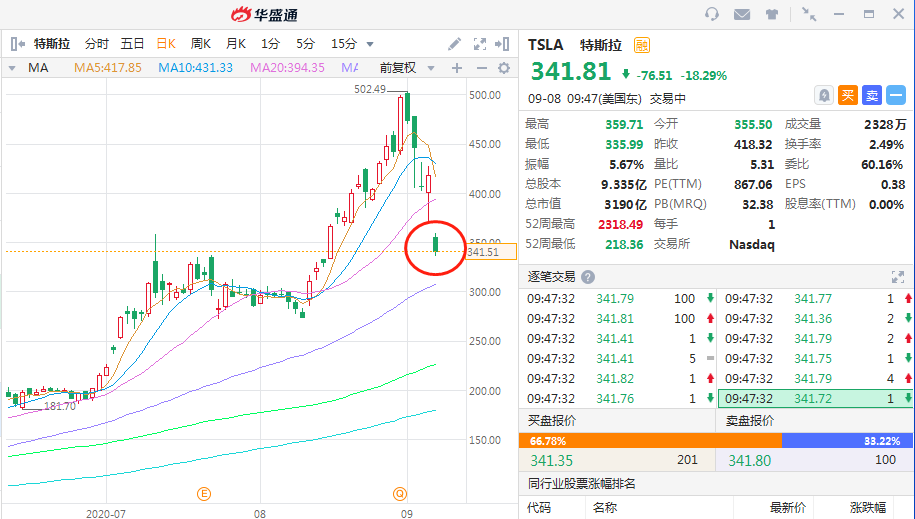Select the 月K monthly candlestick tab
Image resolution: width=915 pixels, height=519 pixels.
pyautogui.click(x=236, y=44)
